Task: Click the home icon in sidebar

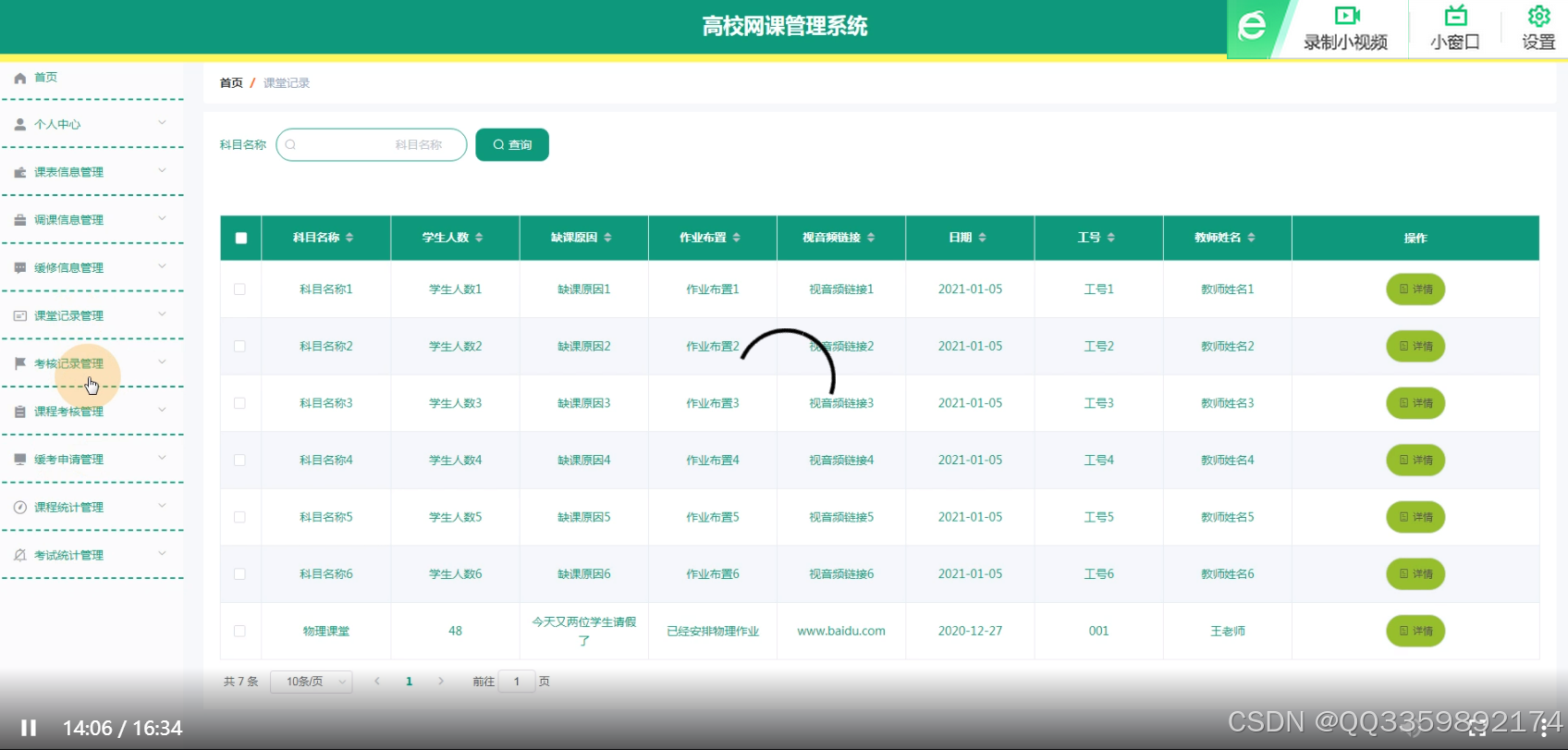Action: (20, 78)
